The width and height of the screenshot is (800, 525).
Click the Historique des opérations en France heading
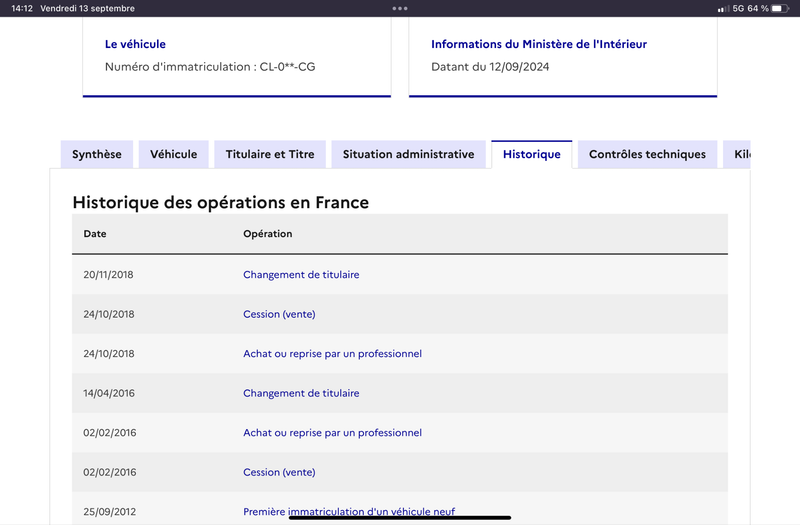pos(220,203)
